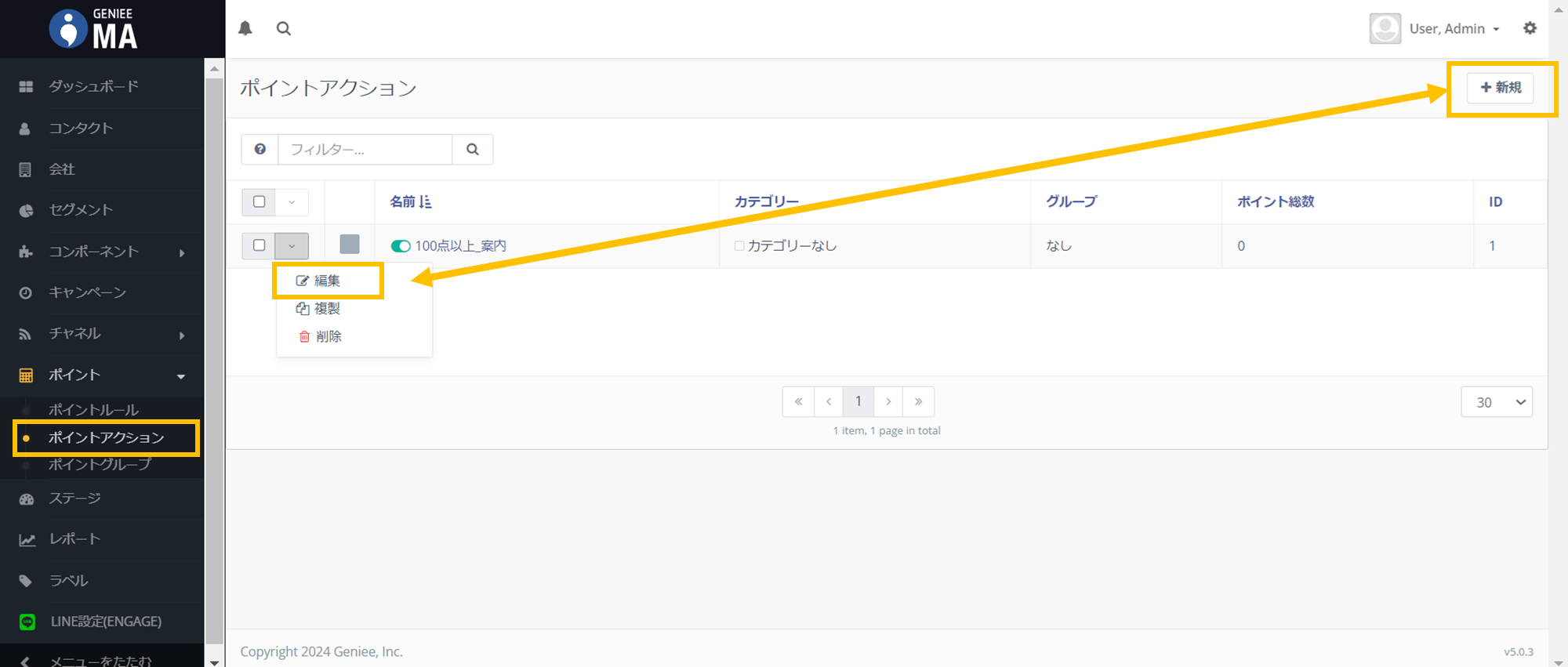Click the ＋新規 button
1568x667 pixels.
[1501, 88]
